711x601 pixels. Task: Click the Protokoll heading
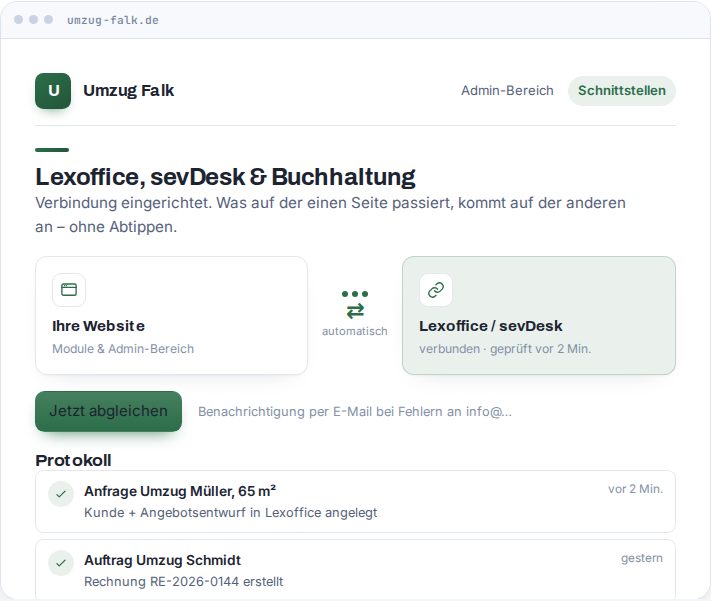[73, 460]
